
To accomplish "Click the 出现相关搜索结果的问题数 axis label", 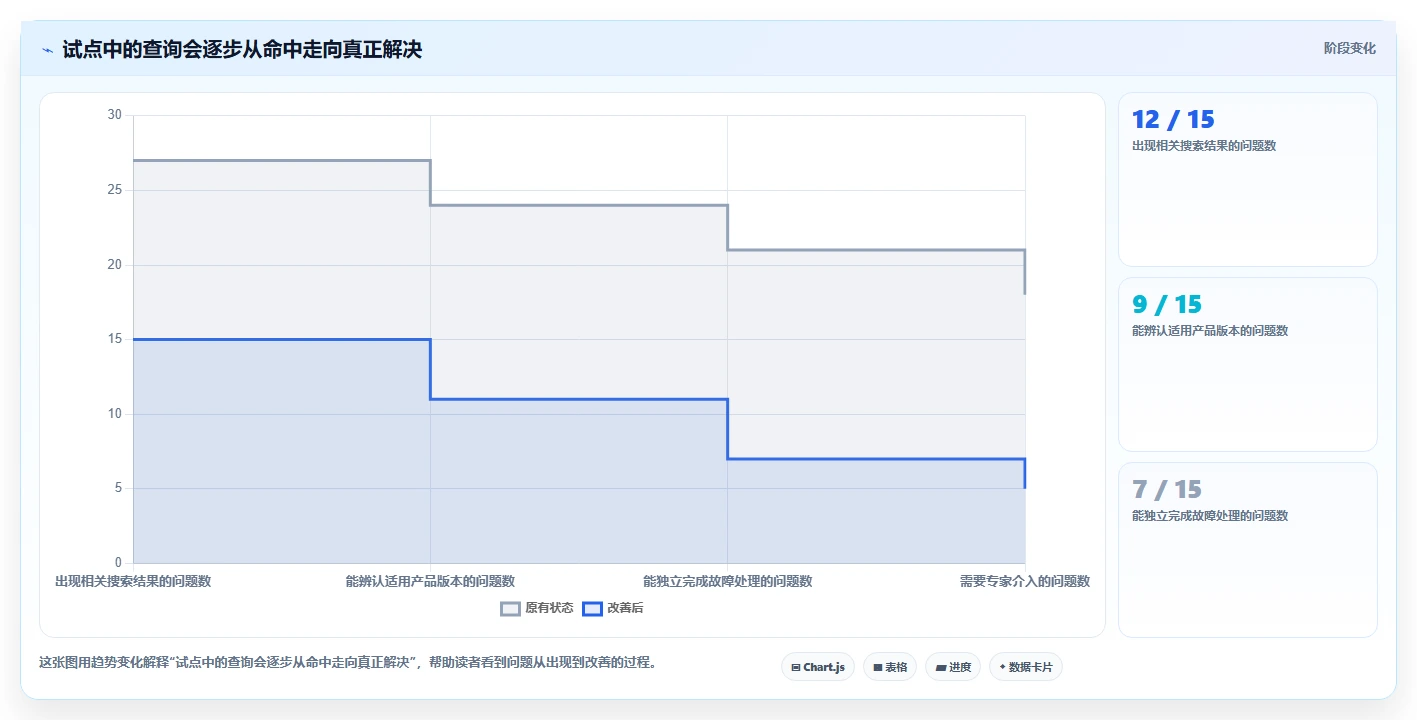I will [x=133, y=581].
